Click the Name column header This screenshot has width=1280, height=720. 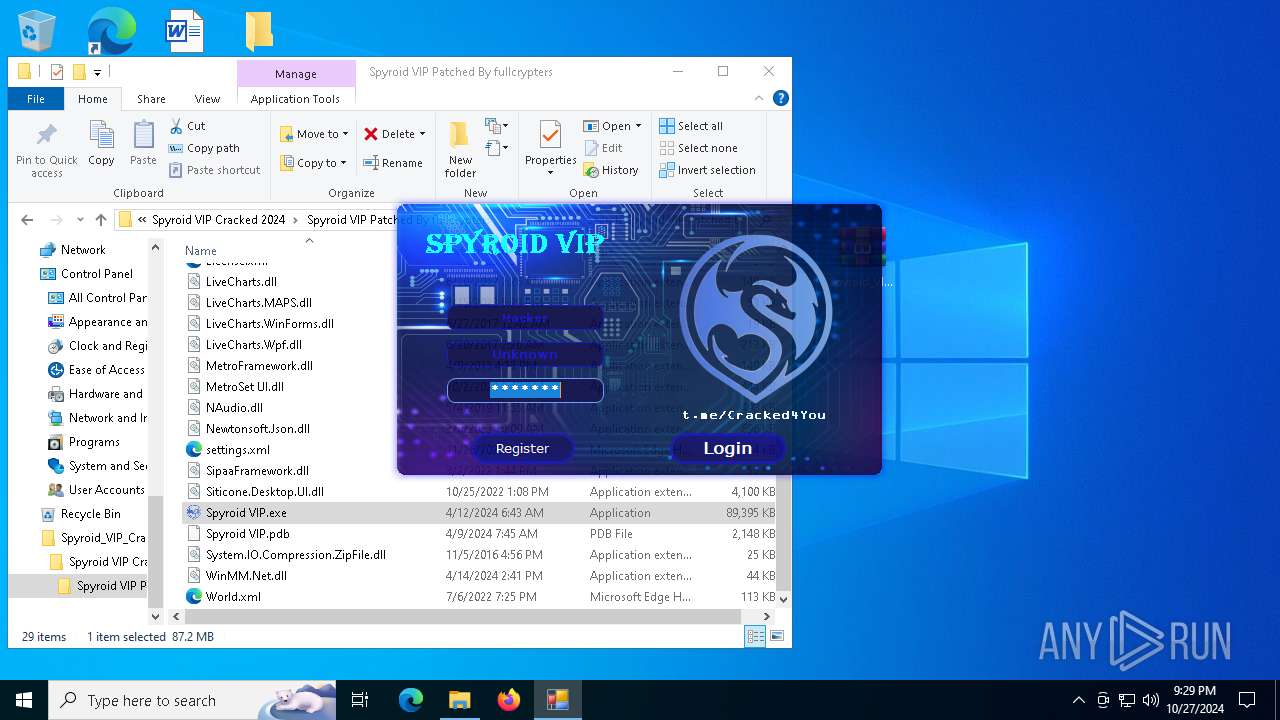click(x=201, y=251)
